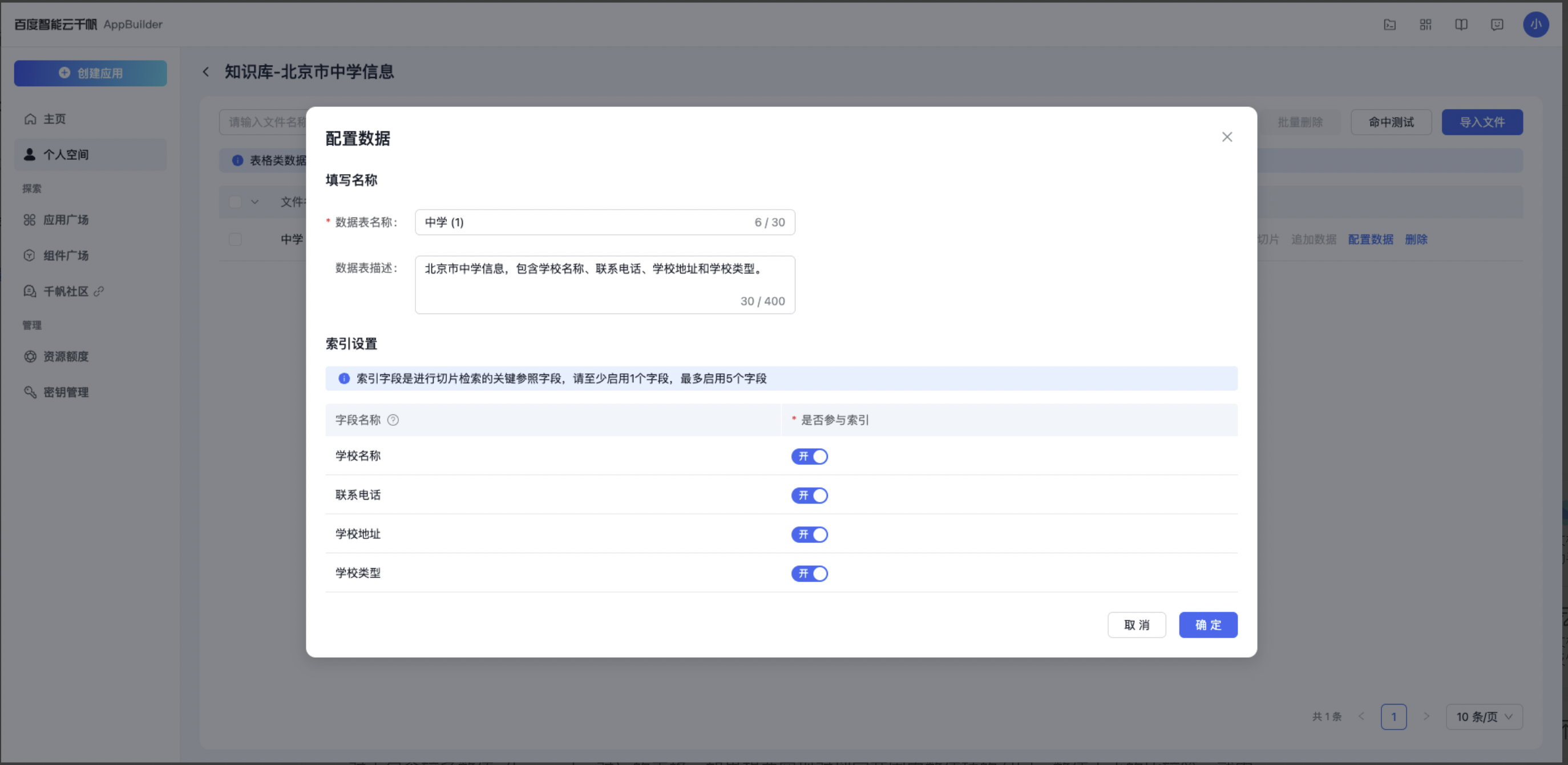Click the 取消 cancel button
Image resolution: width=1568 pixels, height=765 pixels.
tap(1137, 625)
